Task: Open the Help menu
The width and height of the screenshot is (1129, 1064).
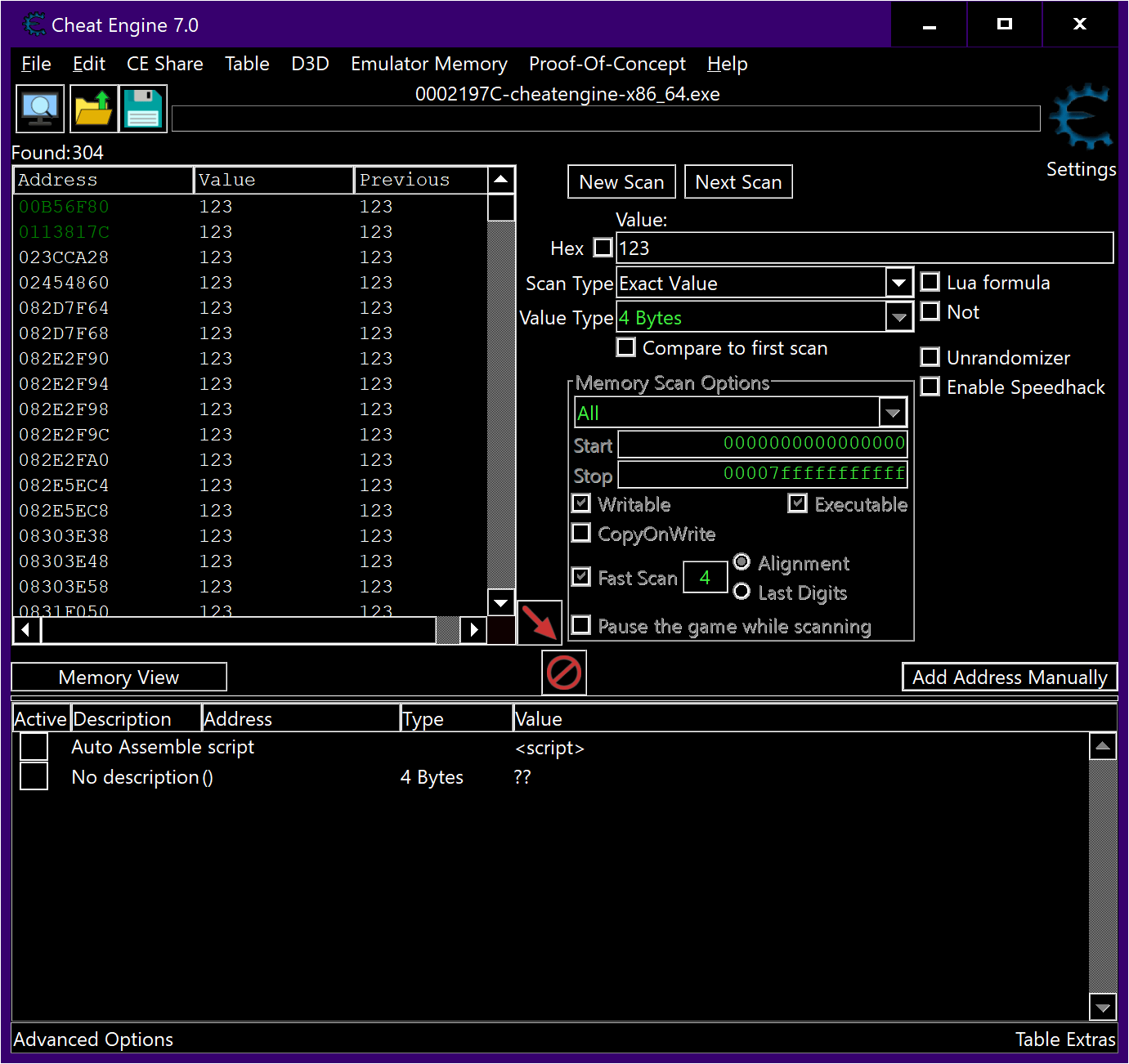Action: click(728, 64)
